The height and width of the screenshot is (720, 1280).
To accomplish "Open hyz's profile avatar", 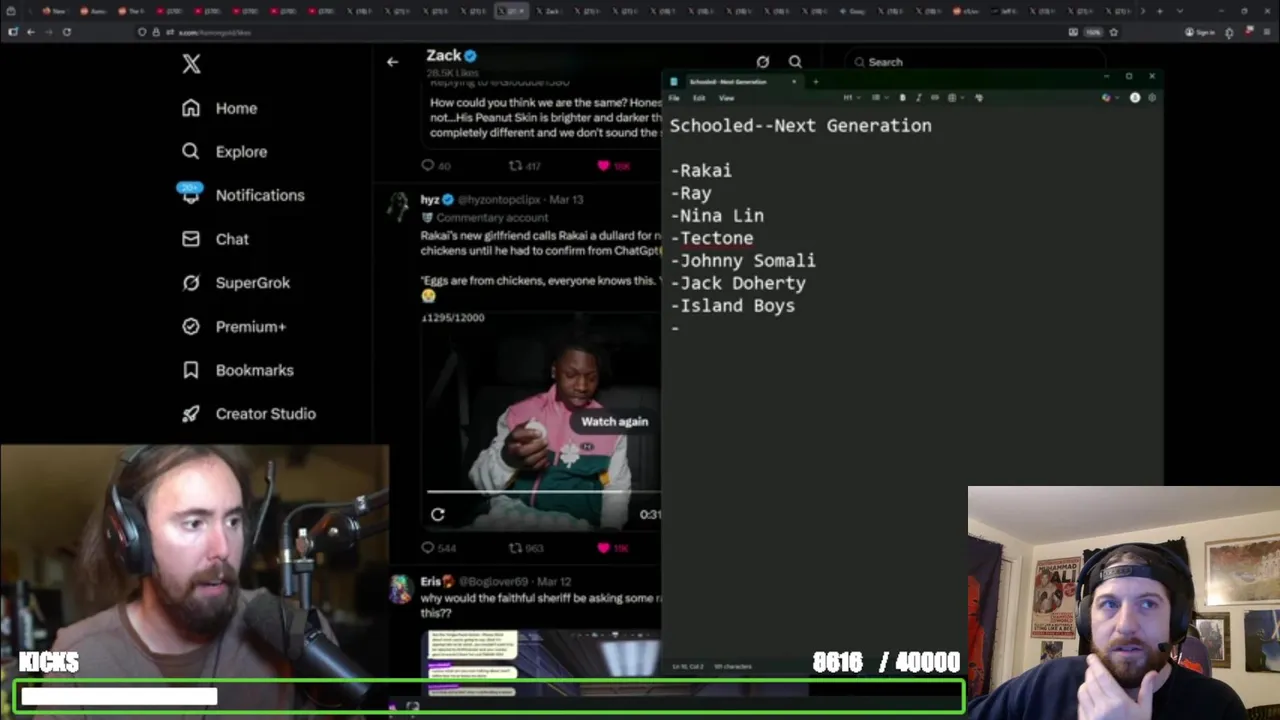I will coord(400,205).
